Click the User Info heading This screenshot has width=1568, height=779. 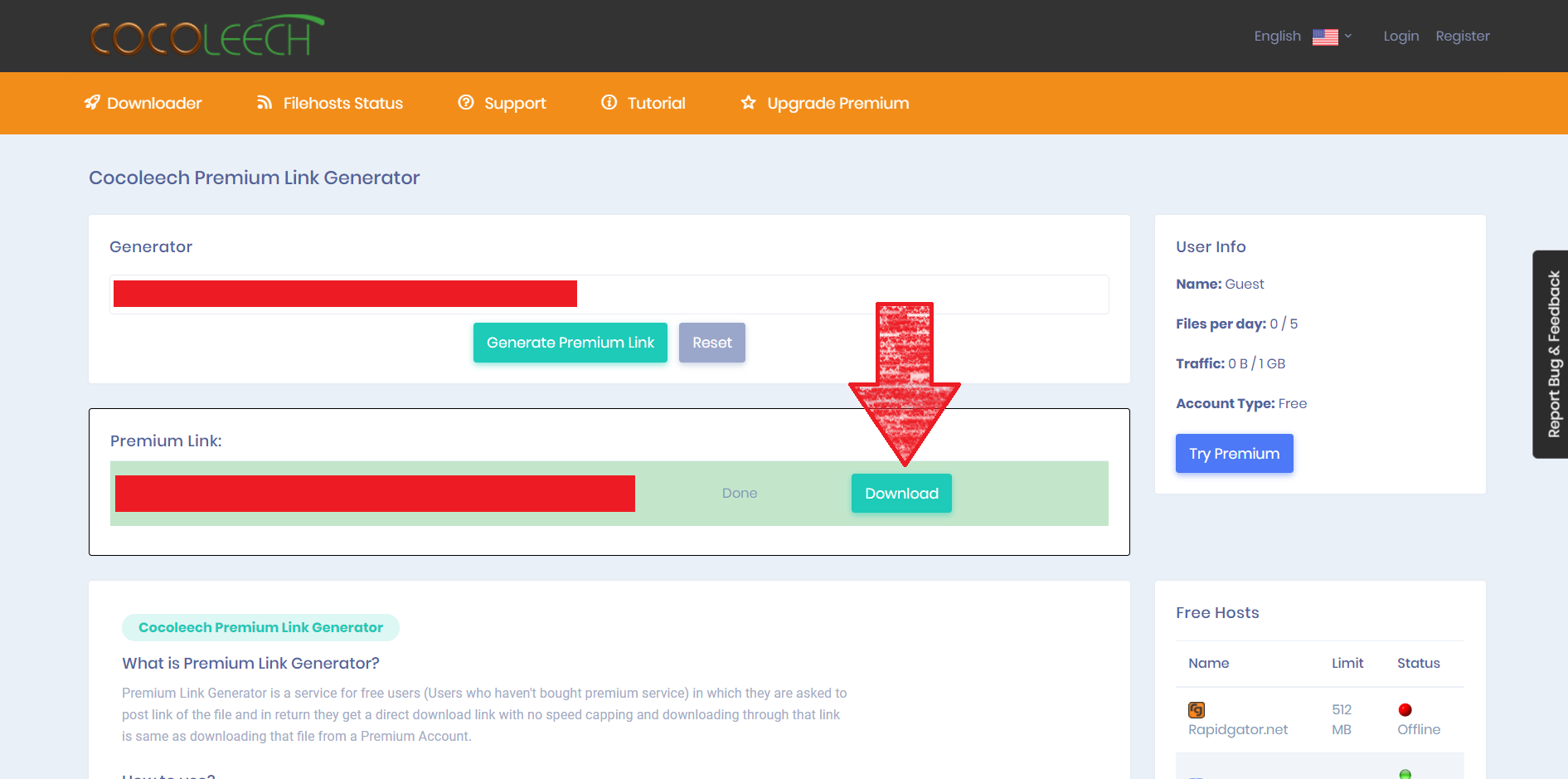pyautogui.click(x=1211, y=247)
